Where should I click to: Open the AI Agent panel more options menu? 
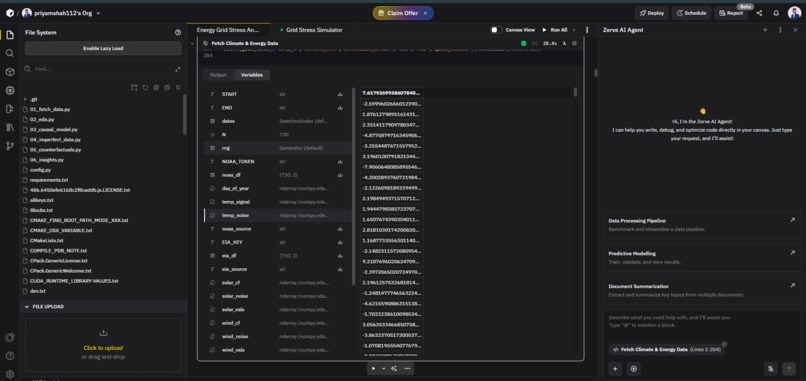[780, 30]
